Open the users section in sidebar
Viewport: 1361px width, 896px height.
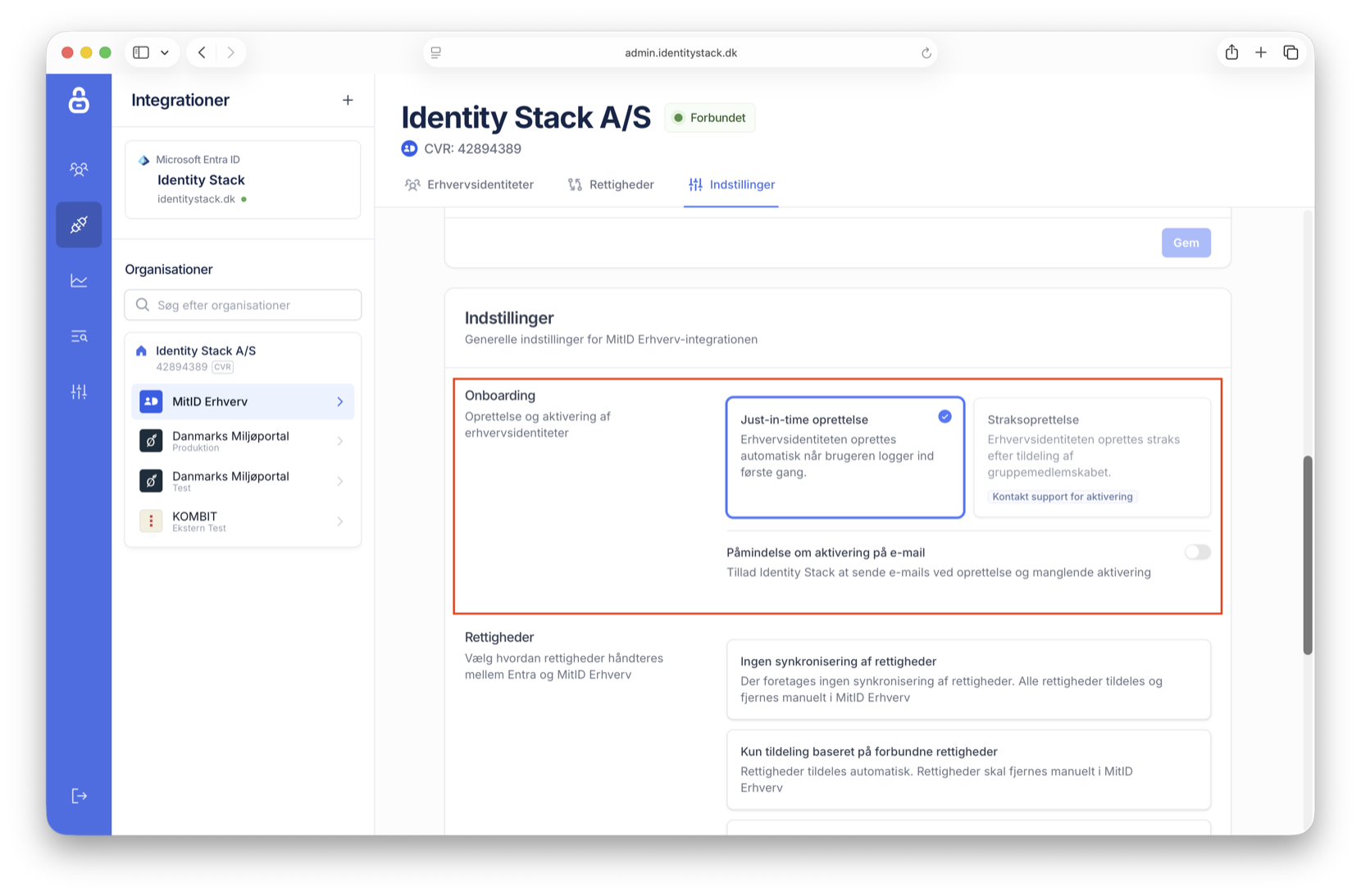79,169
